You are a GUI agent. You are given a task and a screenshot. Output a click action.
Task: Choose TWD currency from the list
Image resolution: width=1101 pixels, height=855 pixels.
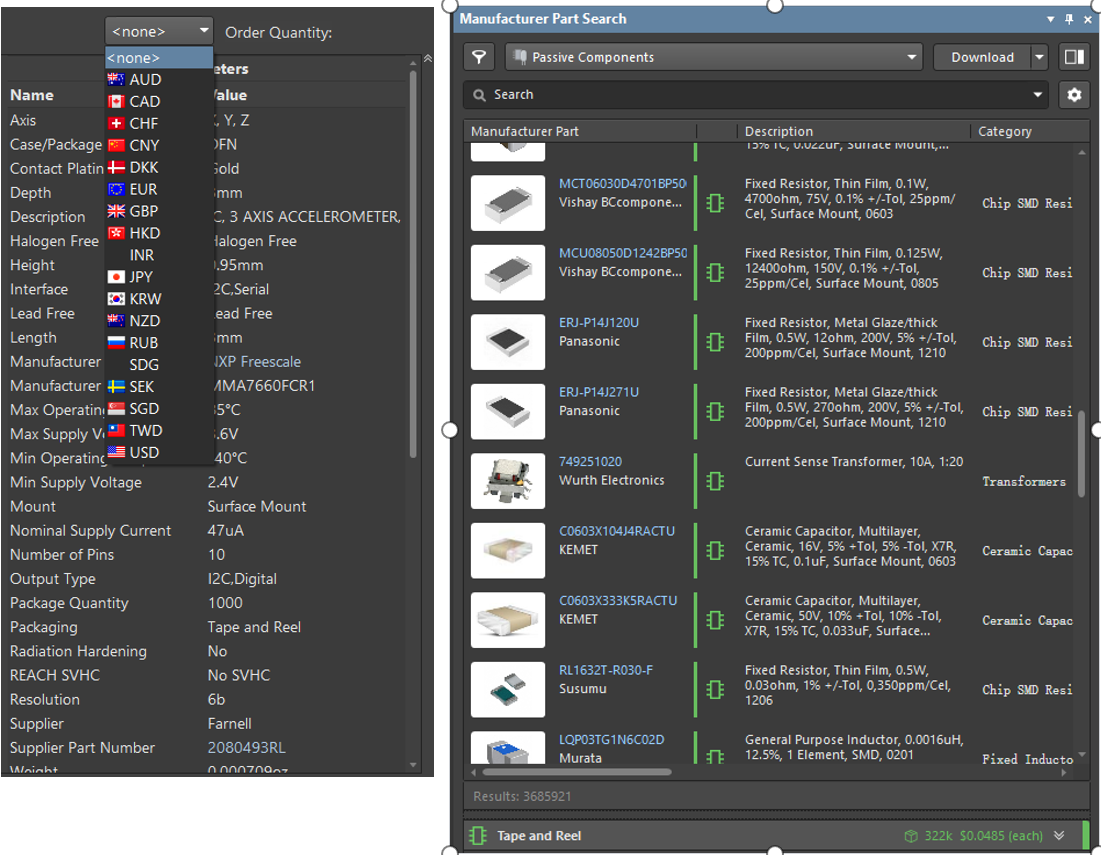click(159, 430)
